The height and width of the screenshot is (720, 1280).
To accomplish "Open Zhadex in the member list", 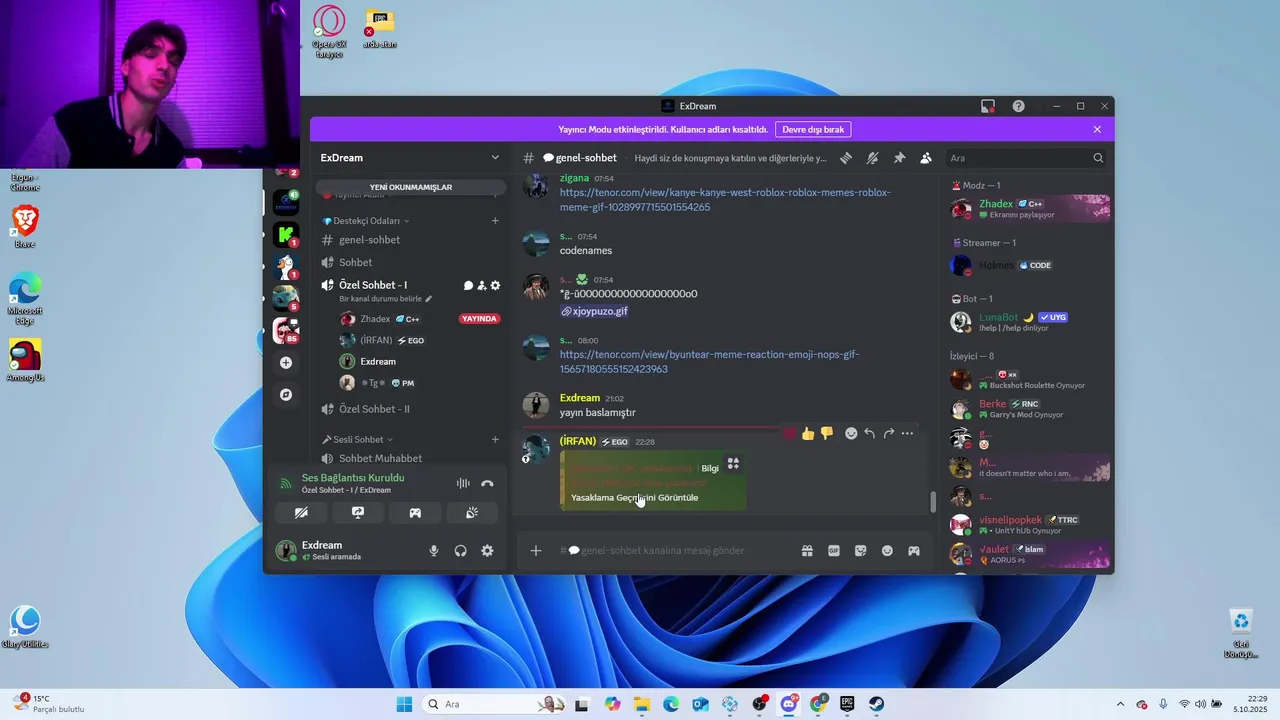I will tap(1029, 208).
